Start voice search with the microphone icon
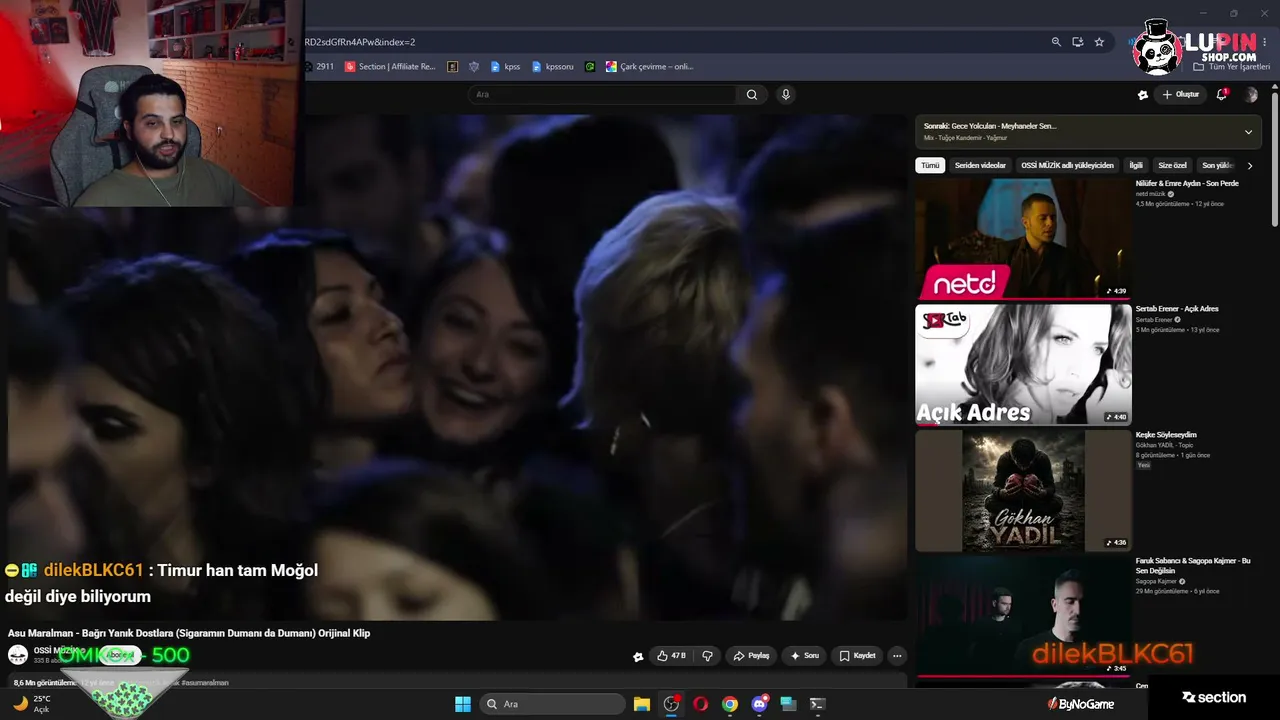This screenshot has height=720, width=1280. coord(786,95)
